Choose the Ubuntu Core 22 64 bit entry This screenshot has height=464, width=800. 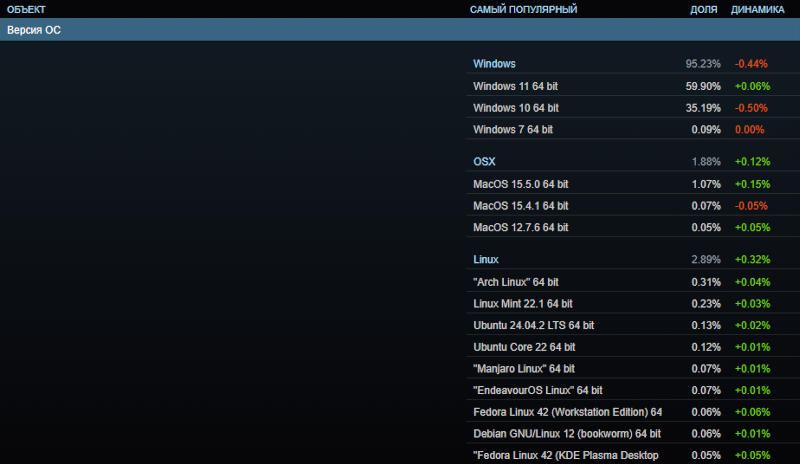[x=524, y=348]
